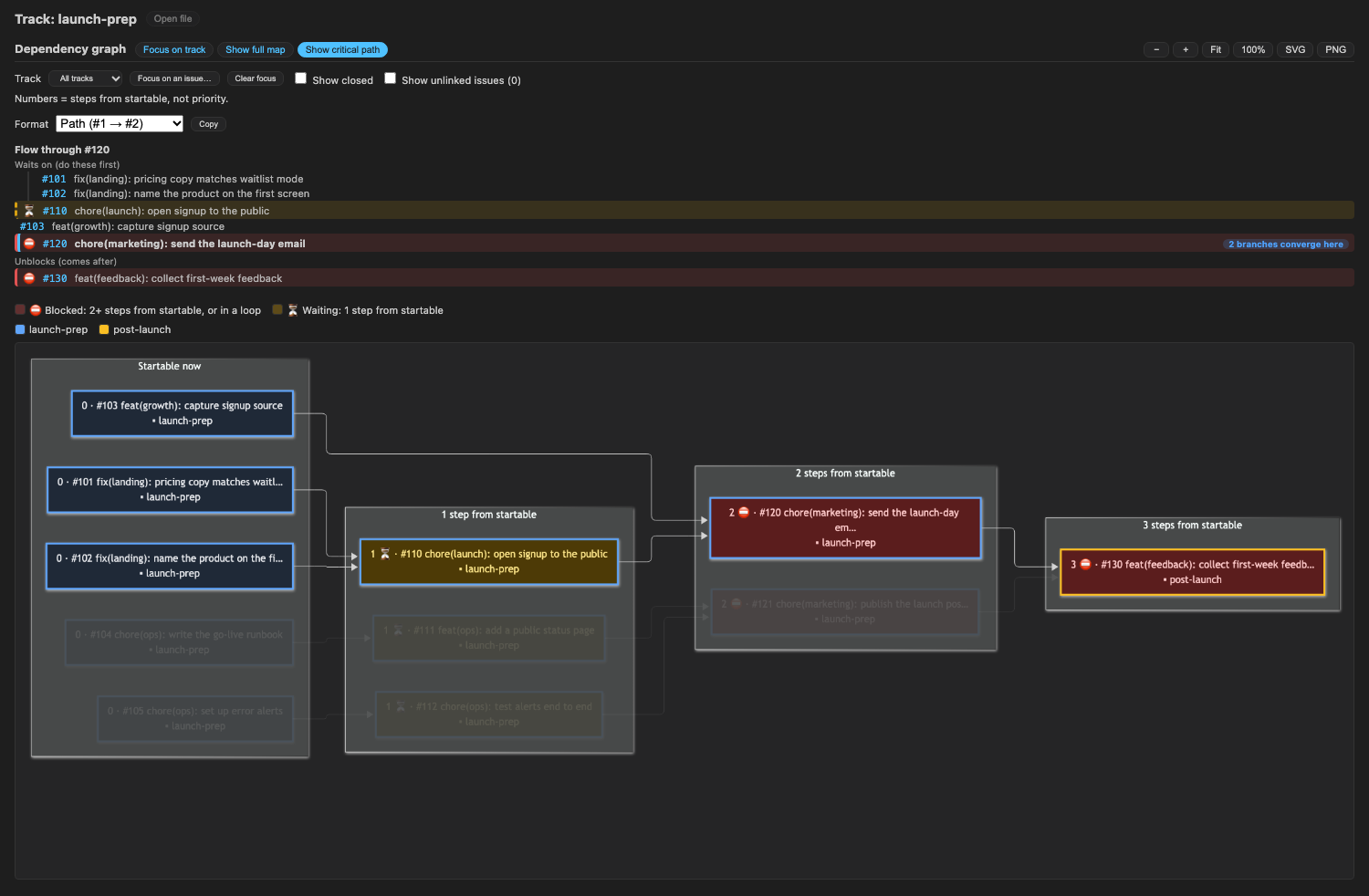
Task: Click the blue launch-prep legend swatch
Action: pyautogui.click(x=20, y=329)
